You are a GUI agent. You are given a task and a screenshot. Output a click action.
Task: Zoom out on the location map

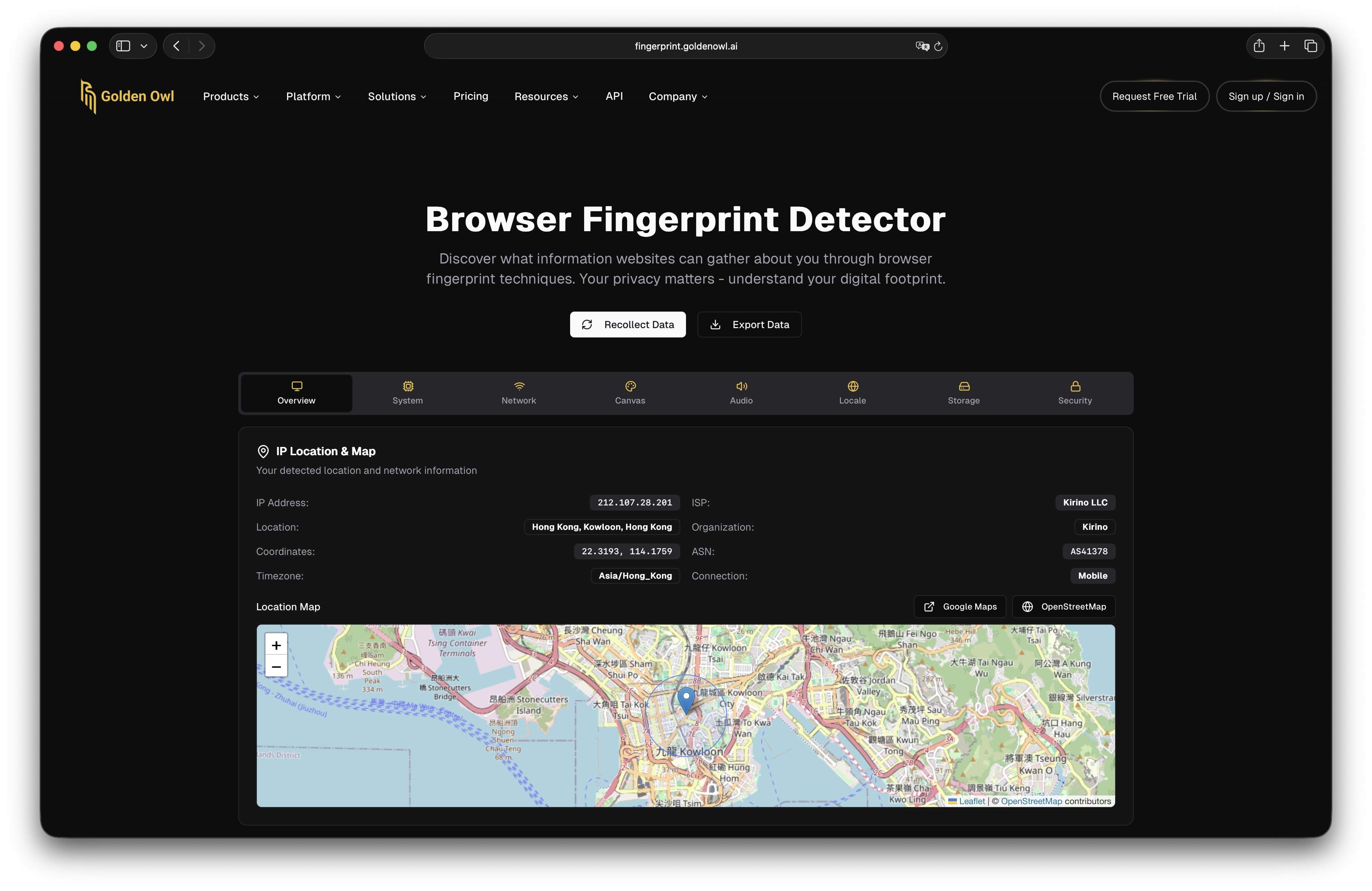[x=276, y=667]
